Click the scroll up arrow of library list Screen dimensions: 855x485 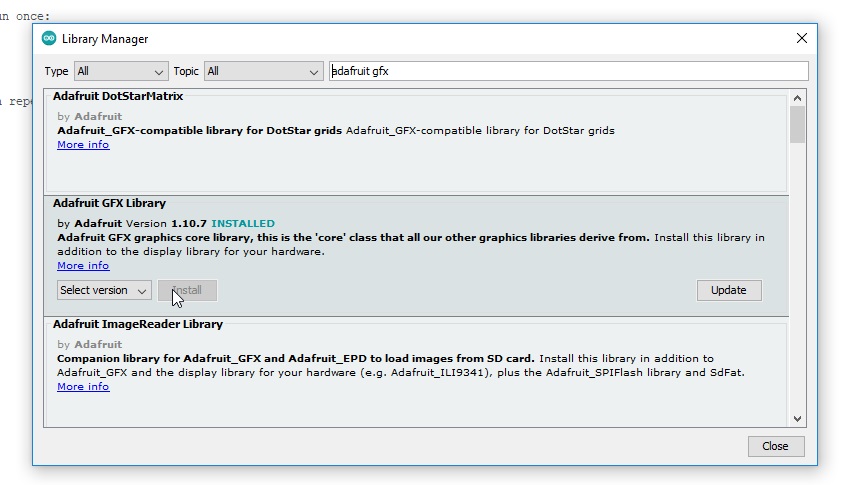[x=797, y=98]
